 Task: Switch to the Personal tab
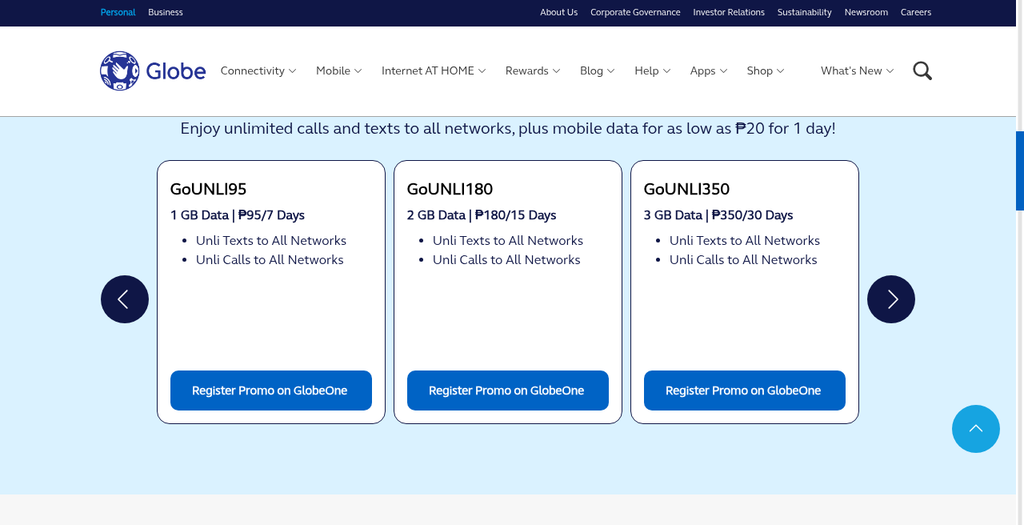pos(118,12)
